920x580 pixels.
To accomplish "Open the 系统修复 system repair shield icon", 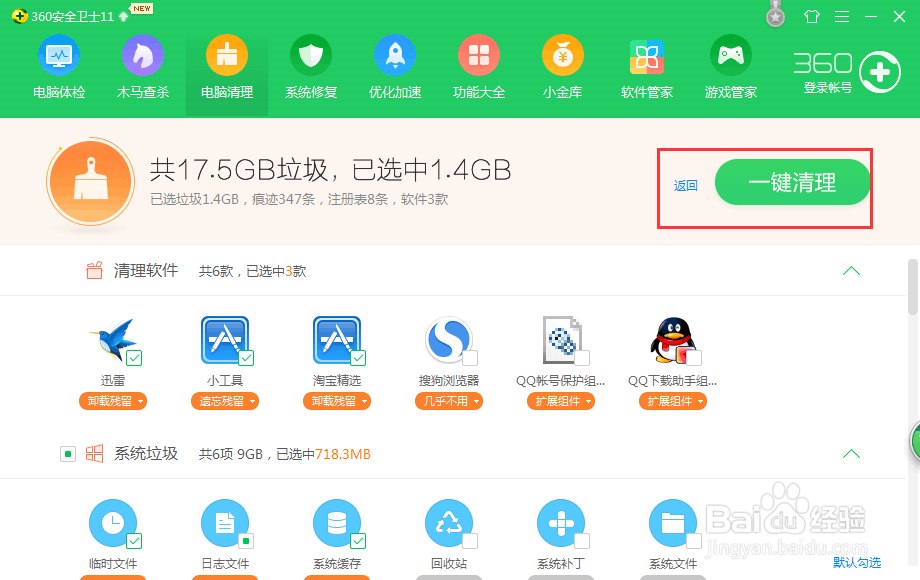I will pos(311,56).
